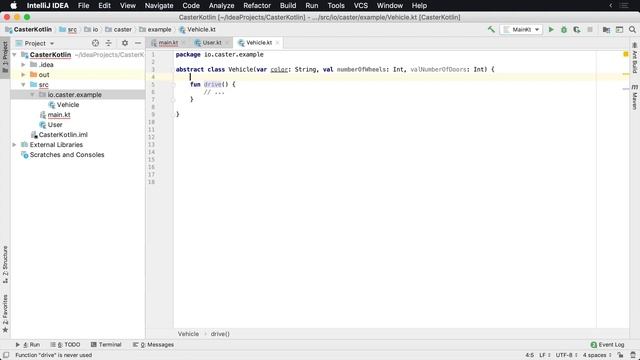The height and width of the screenshot is (360, 640).
Task: Click the memory trash icon in status bar
Action: coord(633,355)
